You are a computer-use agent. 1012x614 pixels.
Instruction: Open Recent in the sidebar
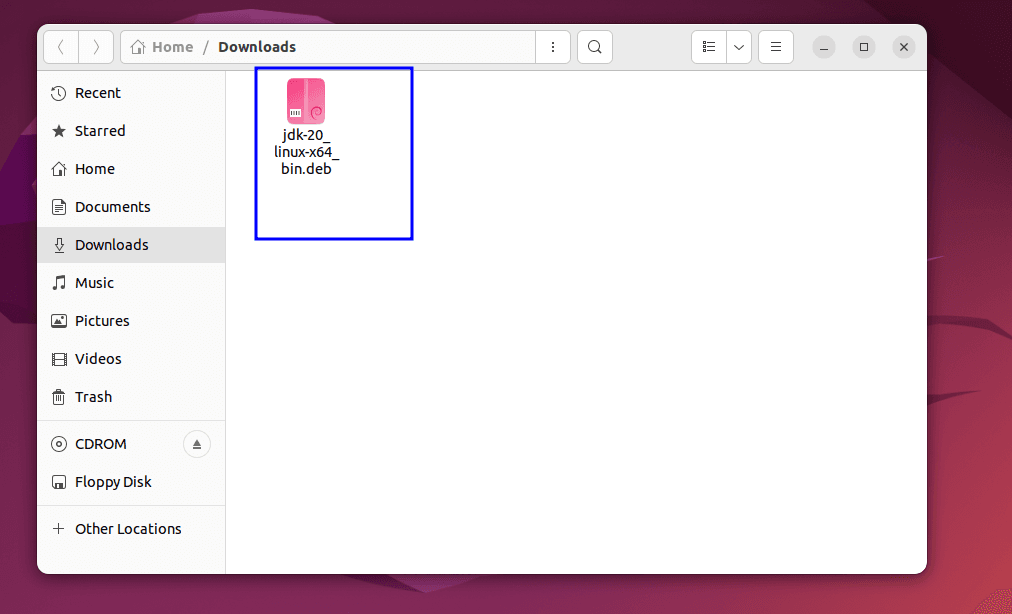pyautogui.click(x=132, y=93)
